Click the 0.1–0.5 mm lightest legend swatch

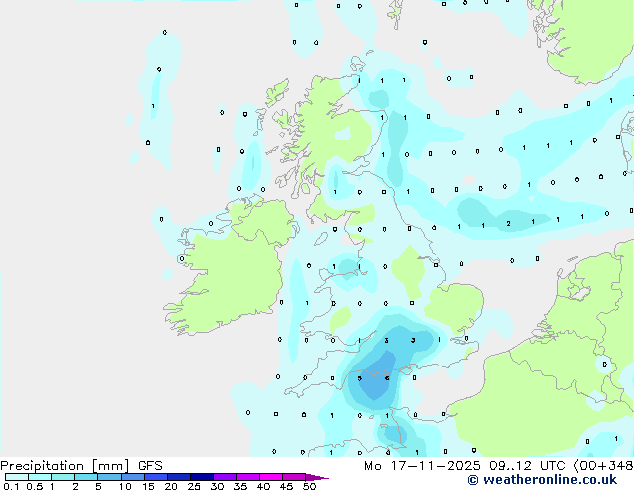17,477
